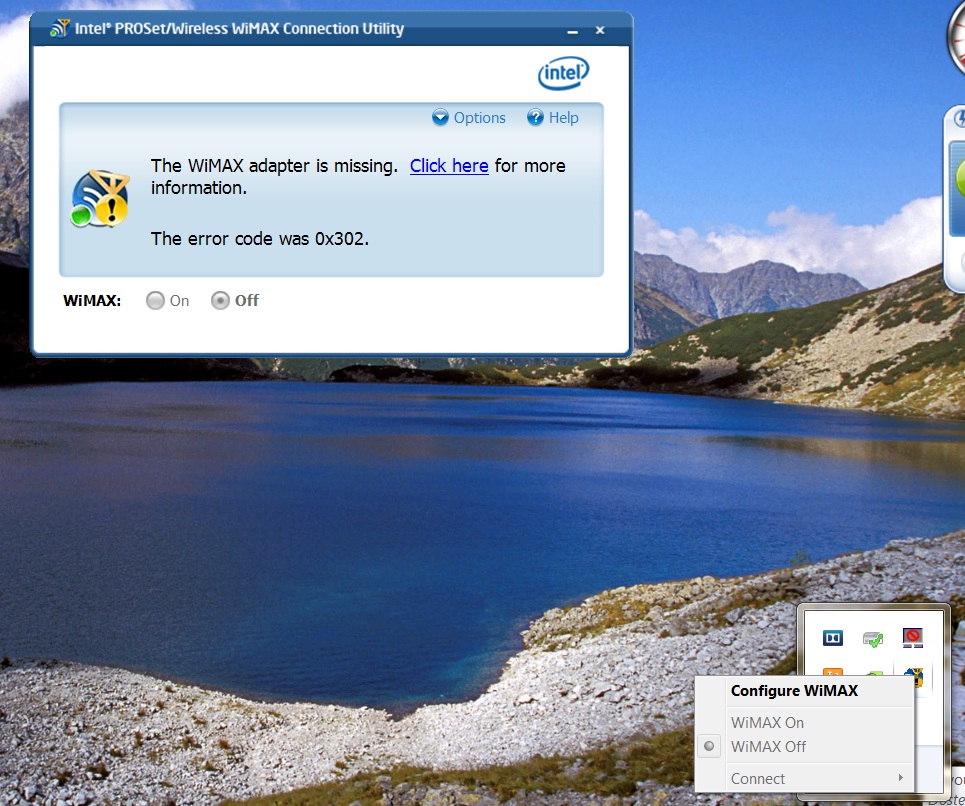The width and height of the screenshot is (965, 806).
Task: Click the WiMAX antenna tray icon
Action: (x=915, y=676)
